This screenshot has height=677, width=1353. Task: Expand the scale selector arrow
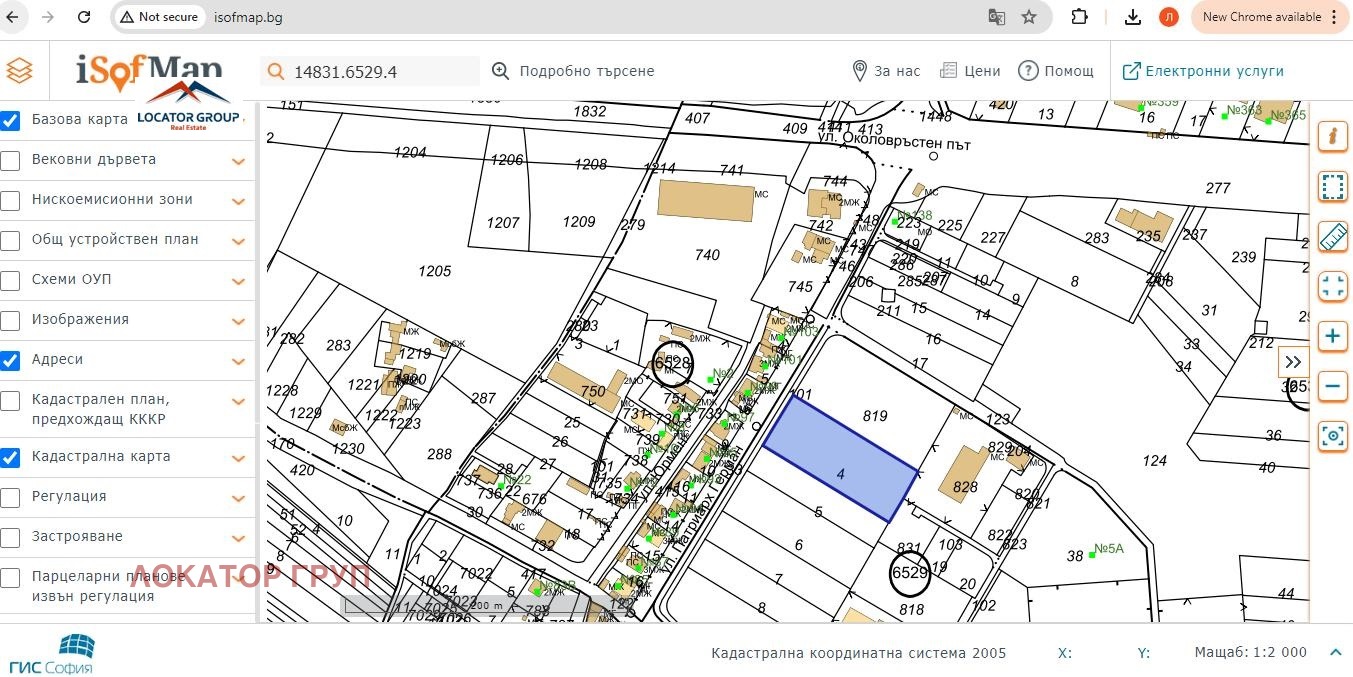pos(1334,653)
